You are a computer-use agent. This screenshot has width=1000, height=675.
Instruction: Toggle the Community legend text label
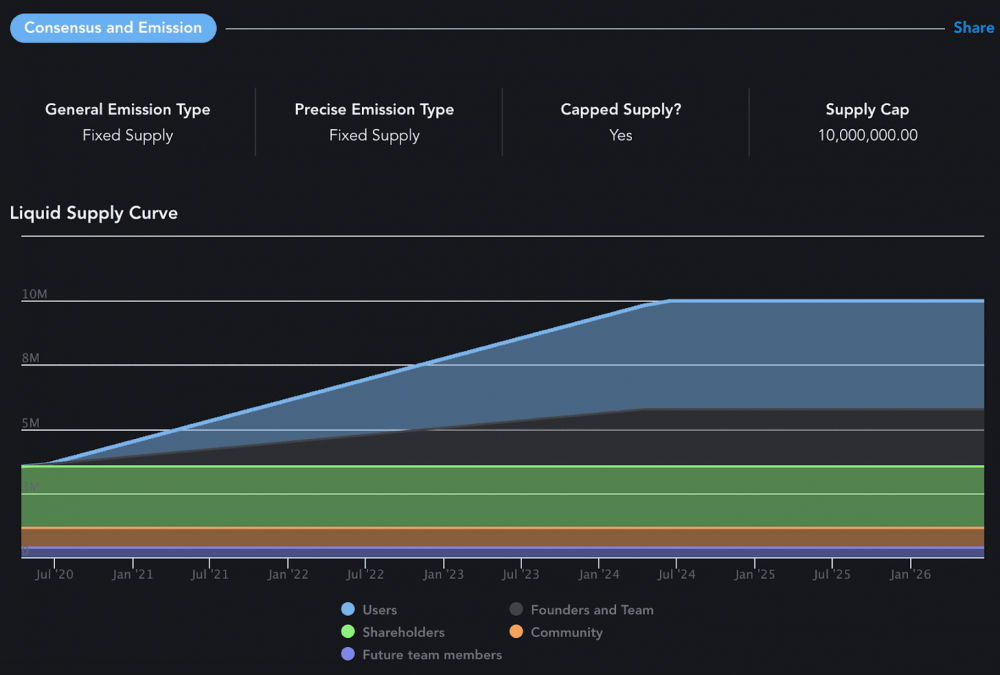[566, 632]
